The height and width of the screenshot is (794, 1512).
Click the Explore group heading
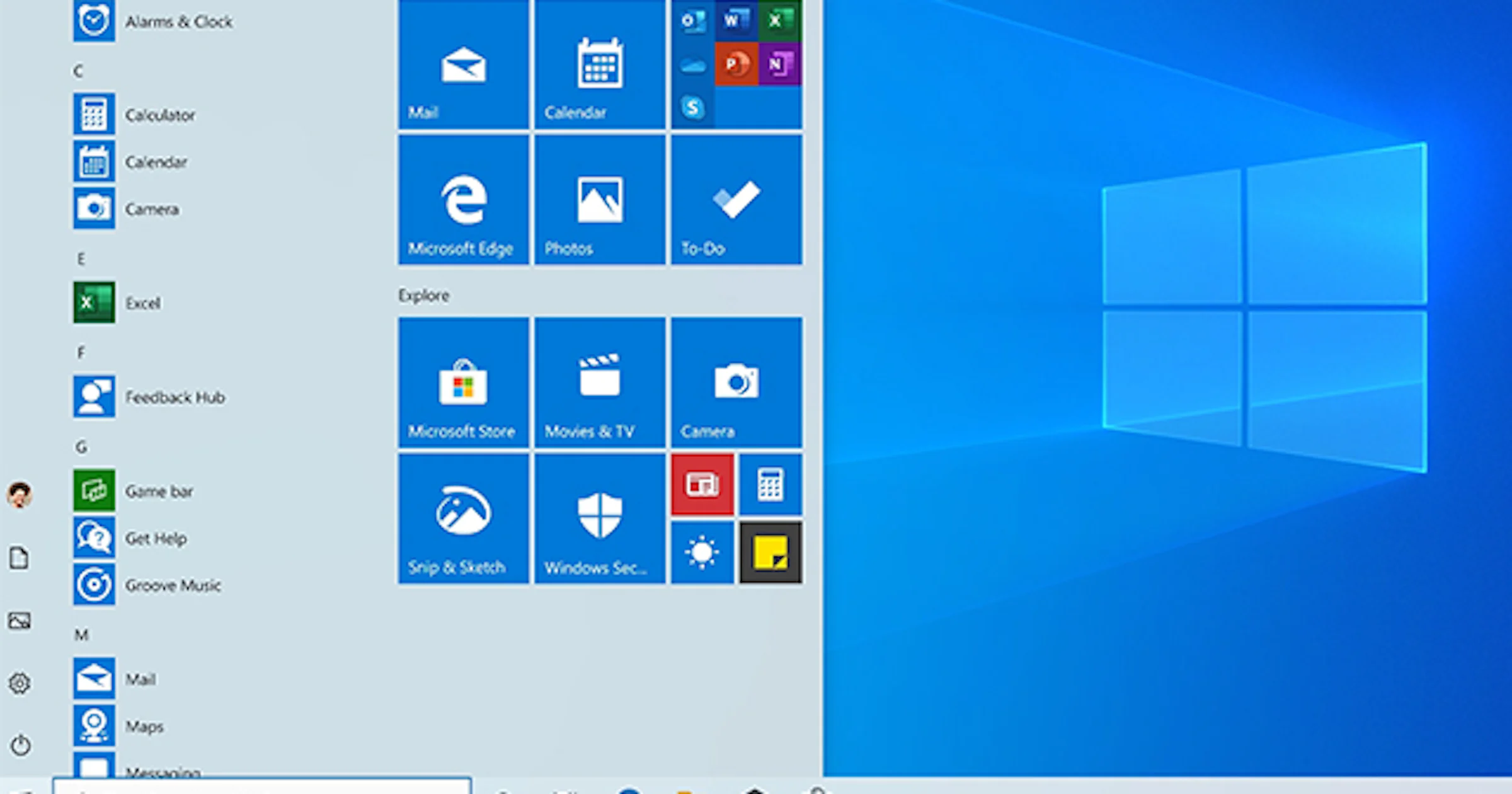pyautogui.click(x=424, y=295)
